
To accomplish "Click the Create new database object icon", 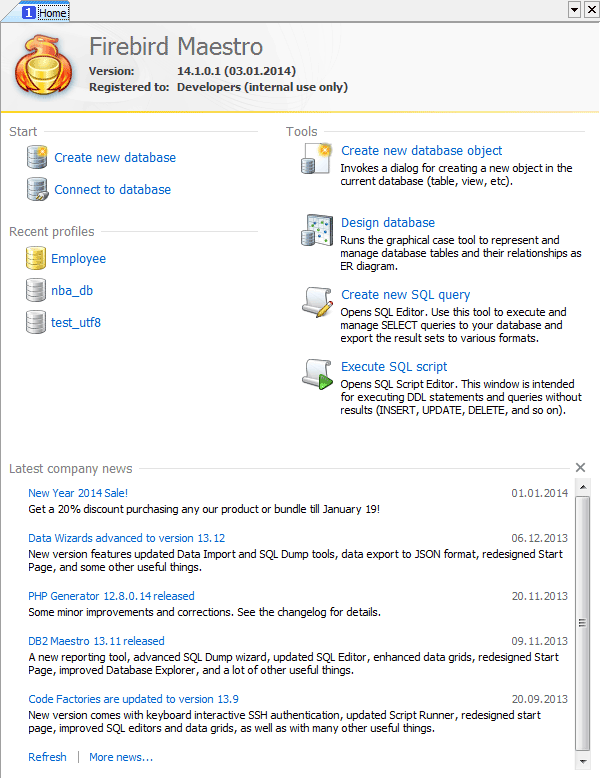I will click(317, 159).
